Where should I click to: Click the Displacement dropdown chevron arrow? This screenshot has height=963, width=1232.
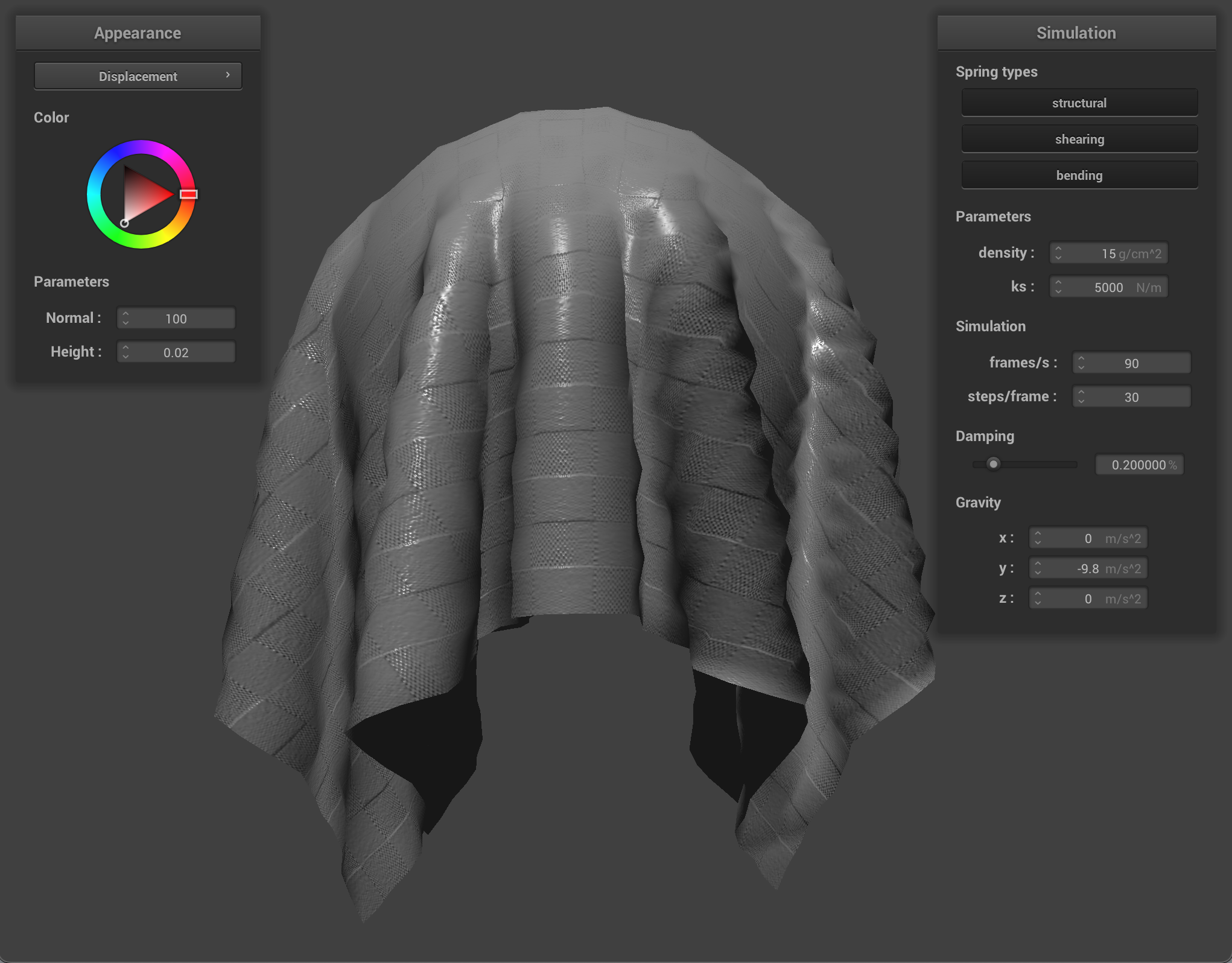point(227,75)
